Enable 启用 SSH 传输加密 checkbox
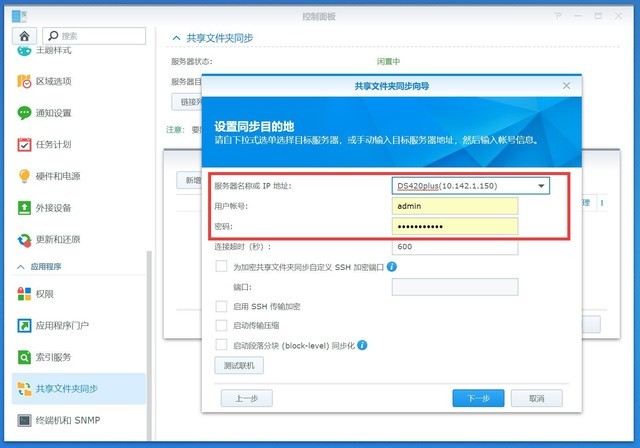 (x=221, y=306)
